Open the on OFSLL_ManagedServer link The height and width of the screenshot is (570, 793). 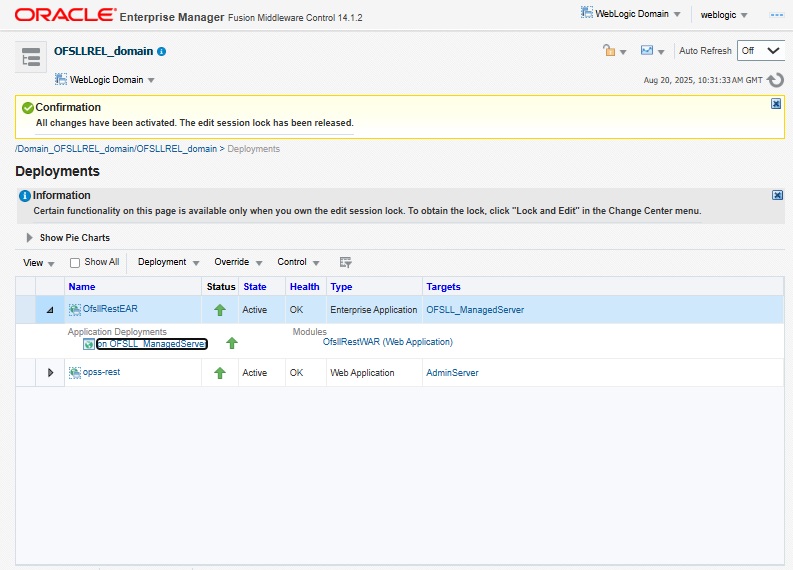point(152,344)
